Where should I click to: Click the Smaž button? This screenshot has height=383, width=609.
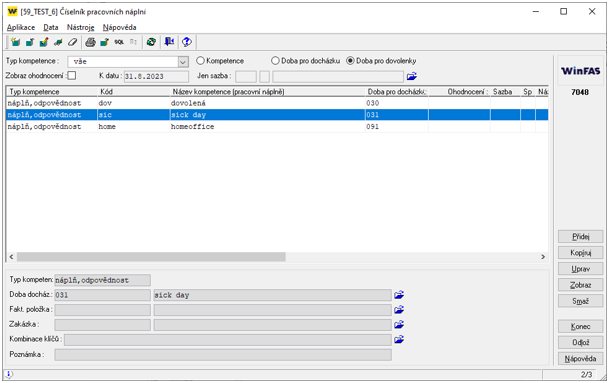[x=581, y=301]
